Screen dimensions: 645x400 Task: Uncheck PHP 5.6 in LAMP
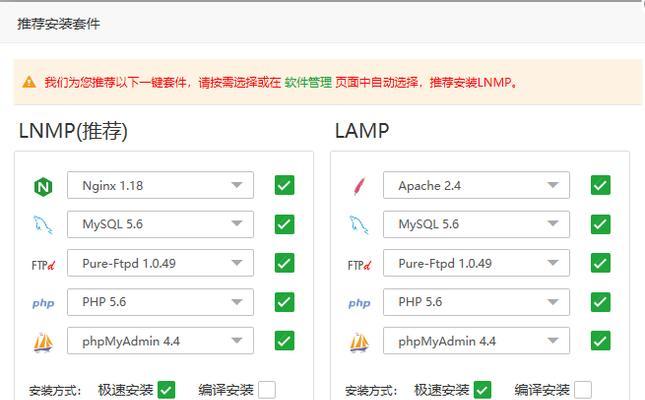tap(601, 302)
